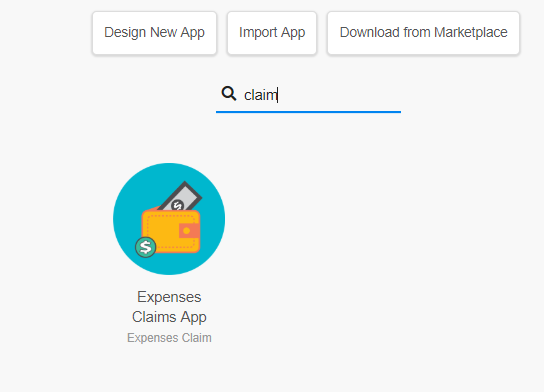The width and height of the screenshot is (545, 392).
Task: Click the word "Design" on the first button
Action: click(x=125, y=33)
